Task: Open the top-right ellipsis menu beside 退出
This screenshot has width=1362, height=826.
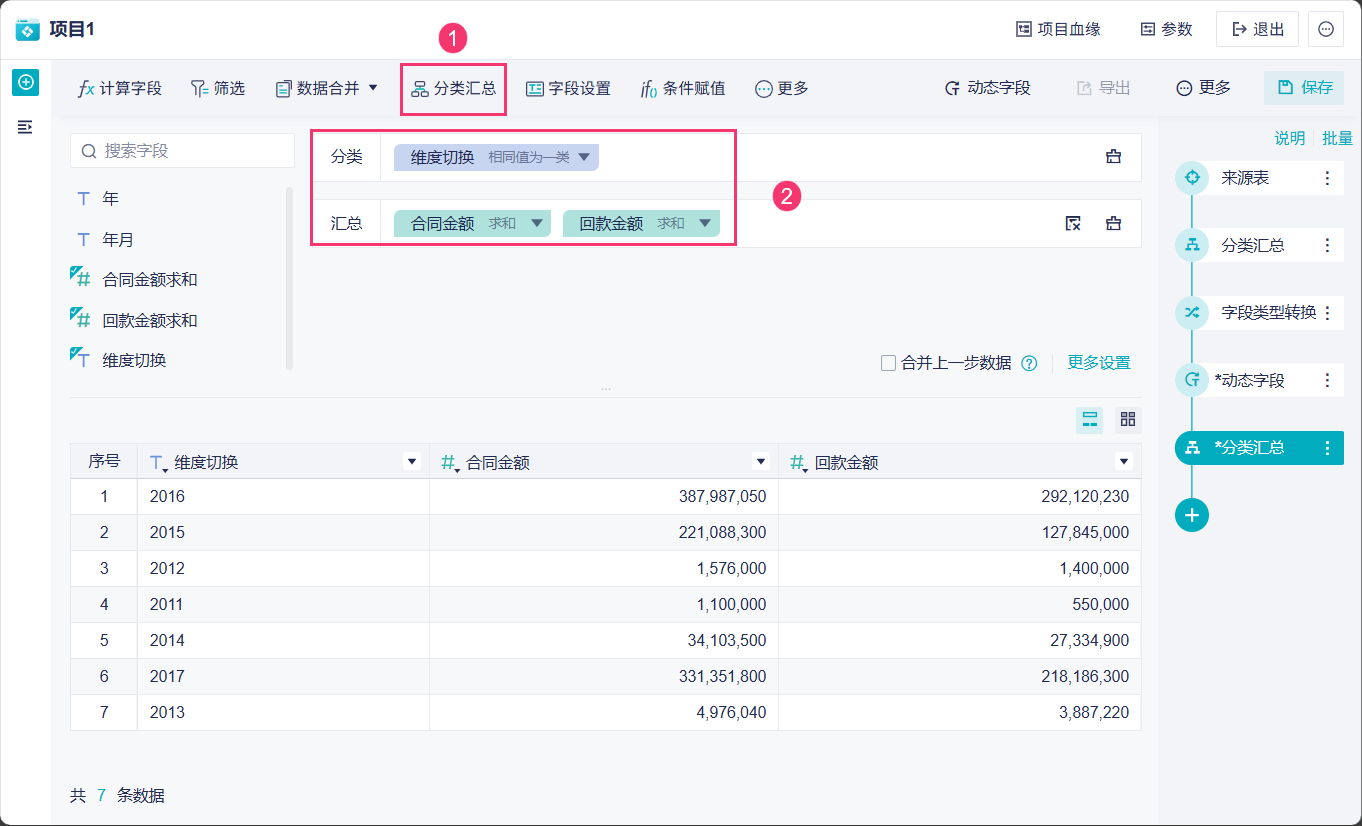Action: click(1326, 29)
